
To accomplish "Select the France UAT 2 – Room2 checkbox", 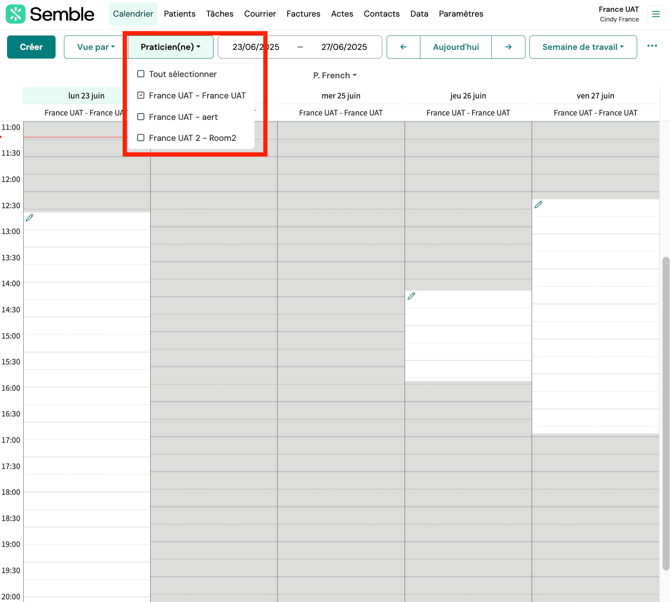I will pos(141,138).
